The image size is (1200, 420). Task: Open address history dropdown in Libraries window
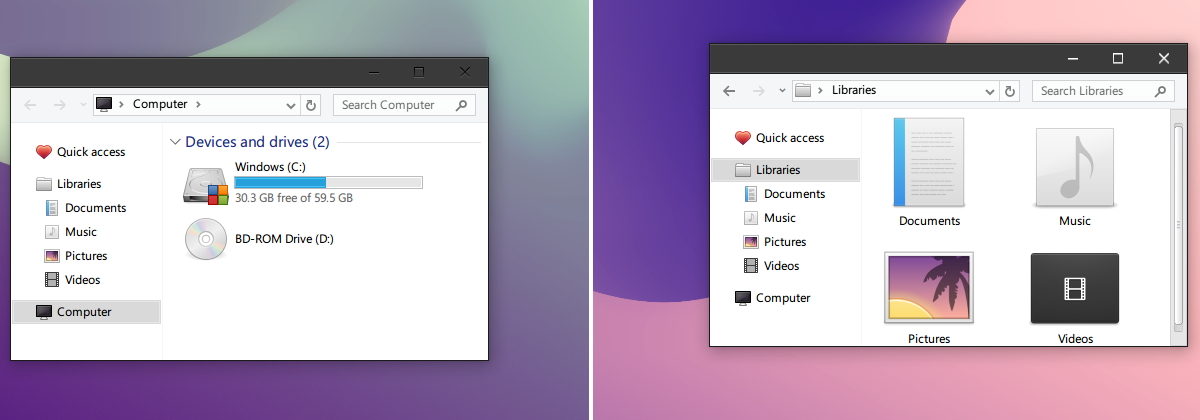point(990,91)
